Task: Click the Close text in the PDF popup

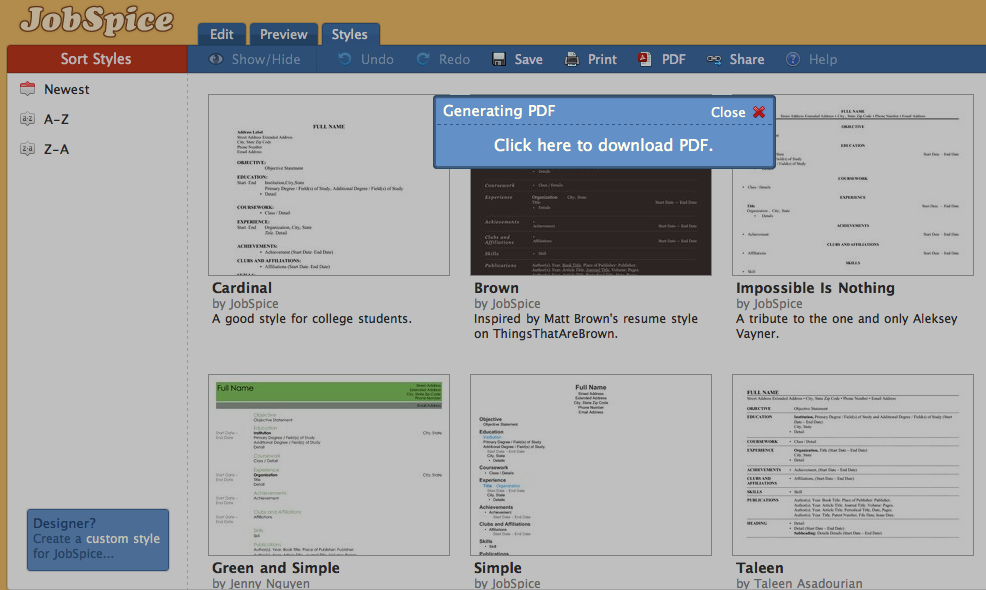Action: [x=728, y=112]
